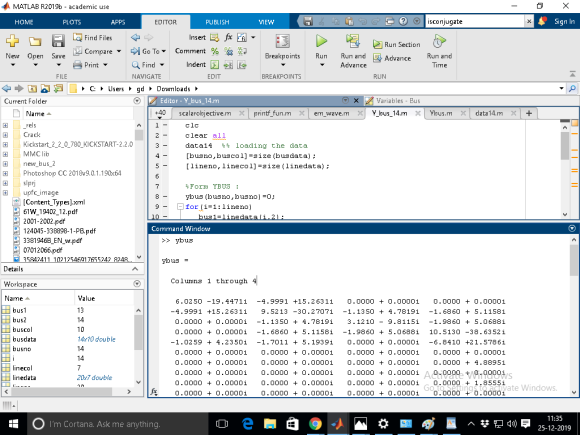The height and width of the screenshot is (435, 580).
Task: Expand the MMC lib folder node
Action: point(6,154)
